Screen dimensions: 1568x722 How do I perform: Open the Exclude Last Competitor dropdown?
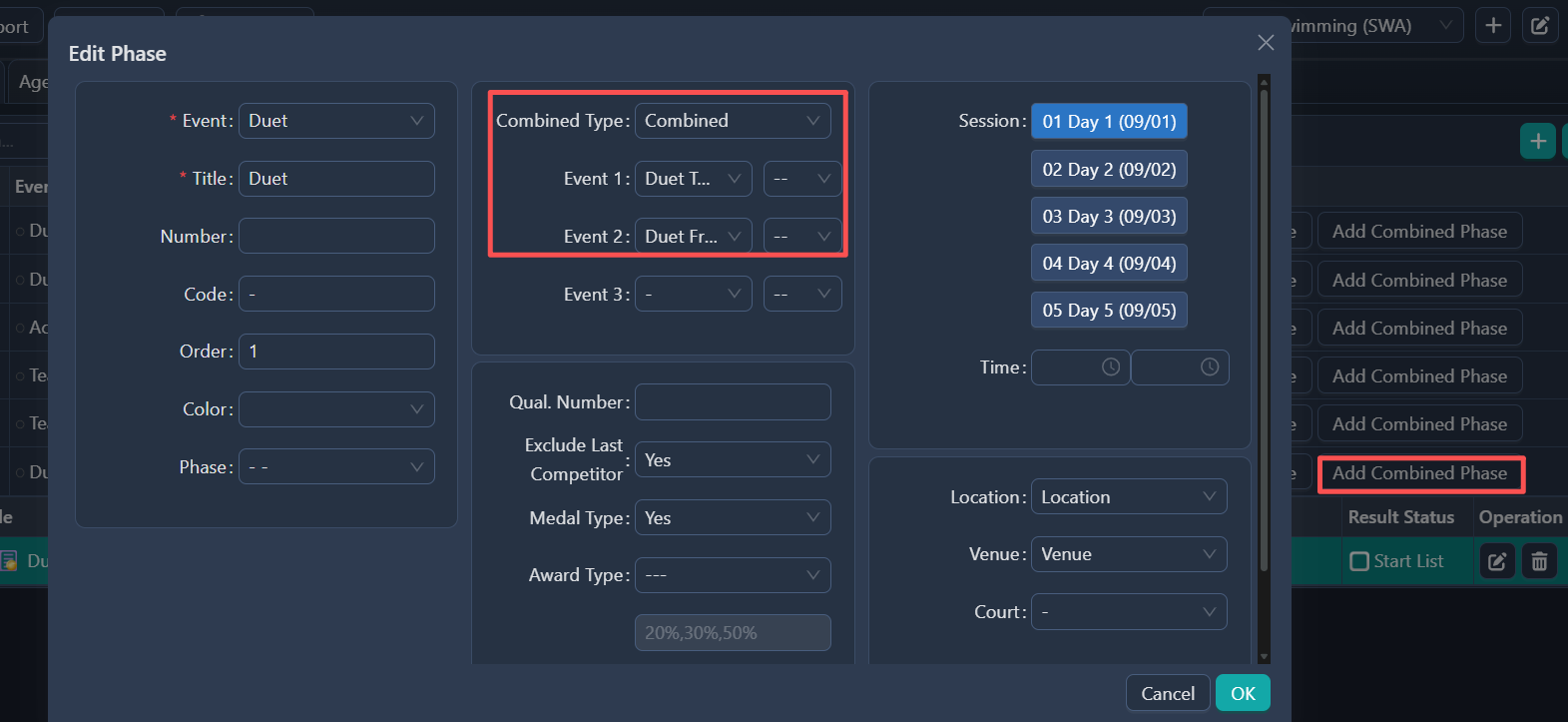tap(733, 459)
